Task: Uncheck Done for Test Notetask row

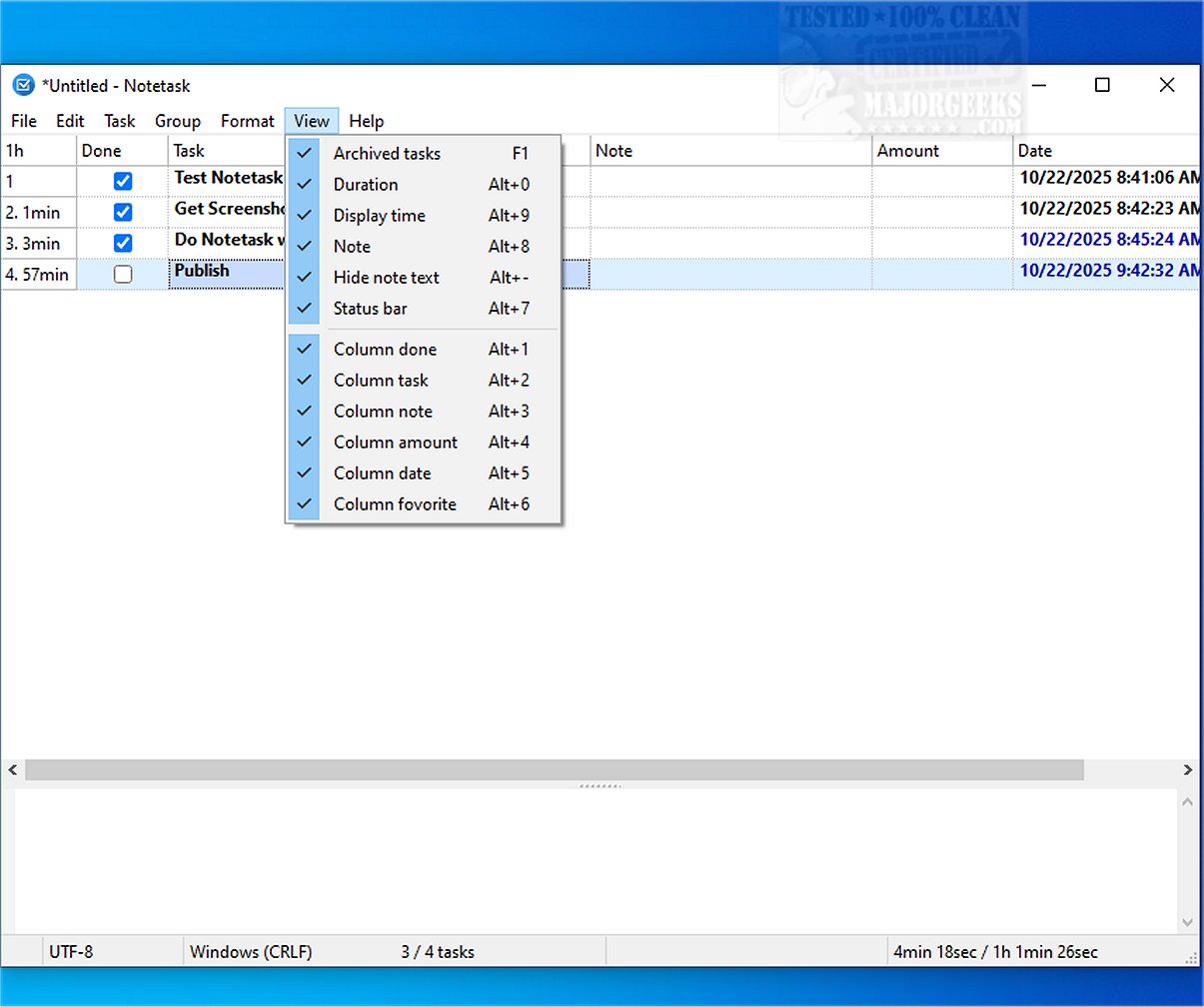Action: [x=123, y=182]
